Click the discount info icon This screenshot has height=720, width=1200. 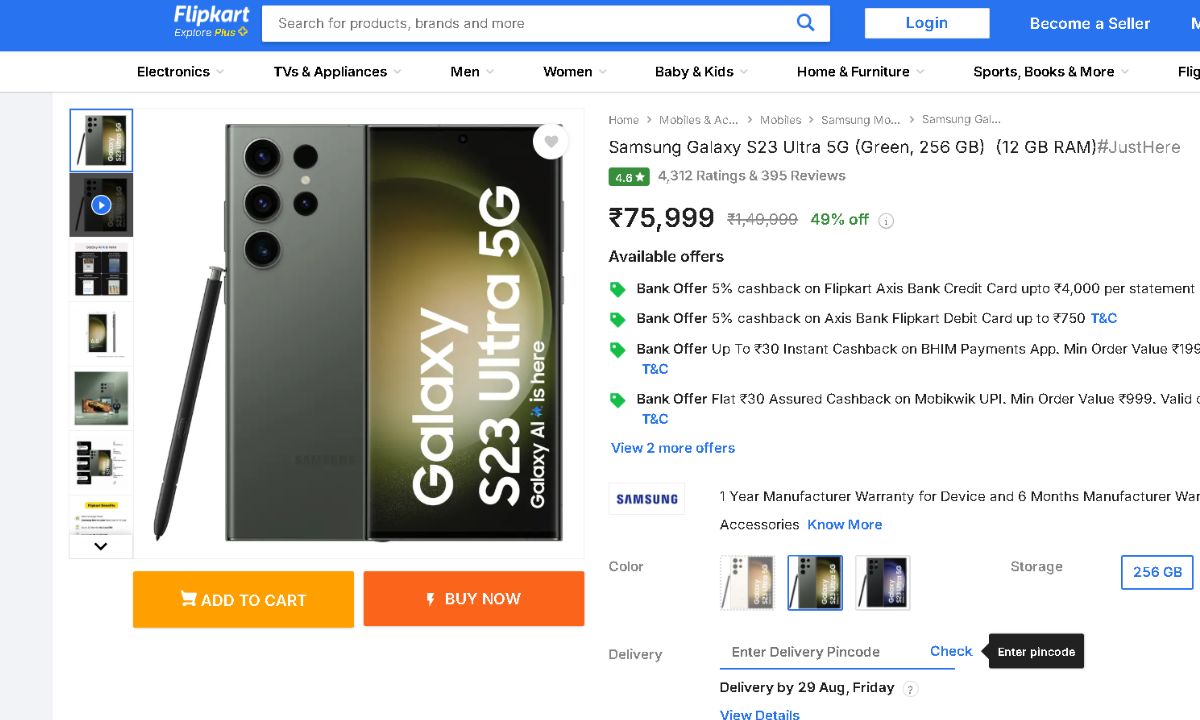coord(886,221)
